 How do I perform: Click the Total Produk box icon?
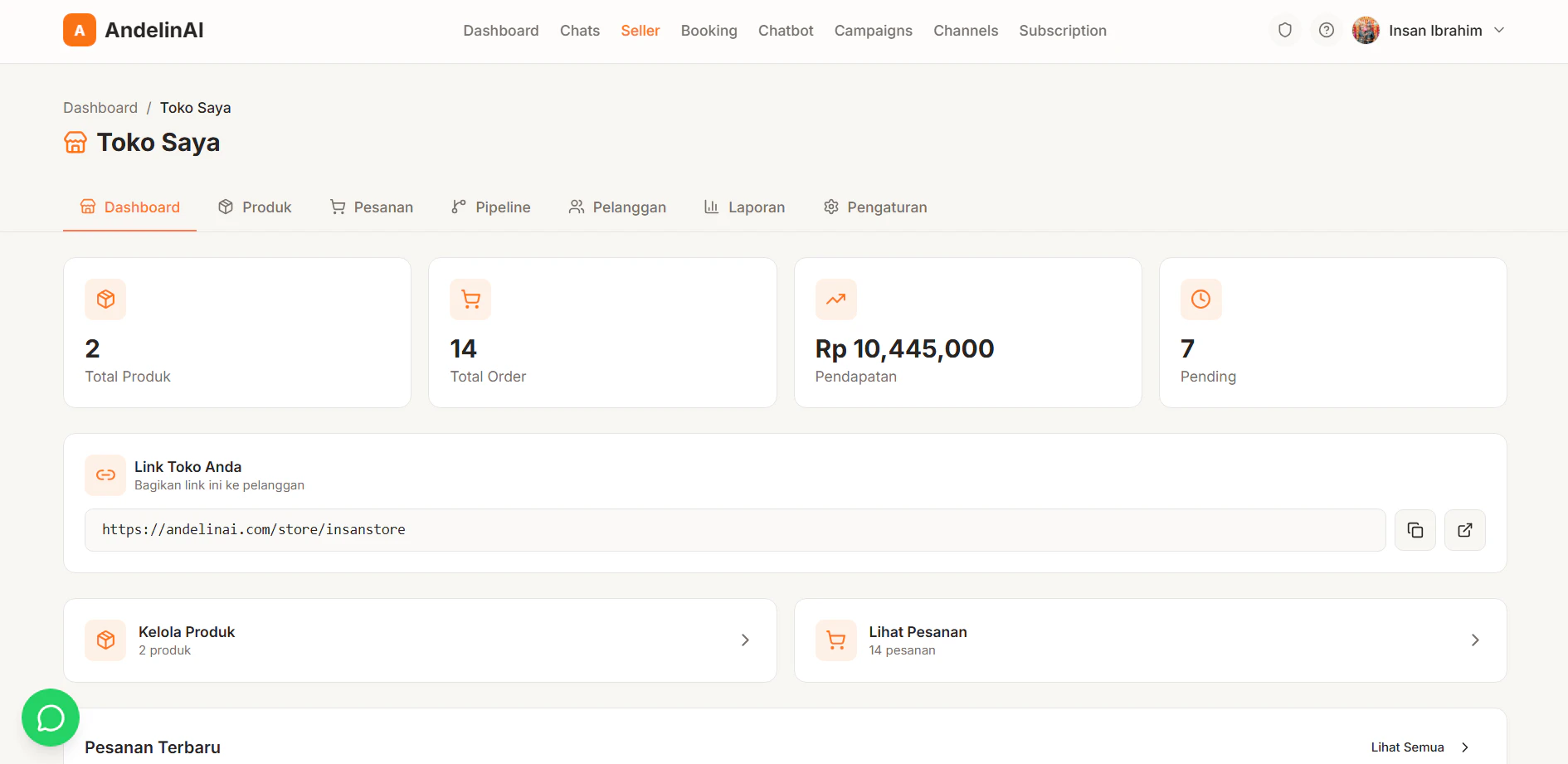click(105, 299)
